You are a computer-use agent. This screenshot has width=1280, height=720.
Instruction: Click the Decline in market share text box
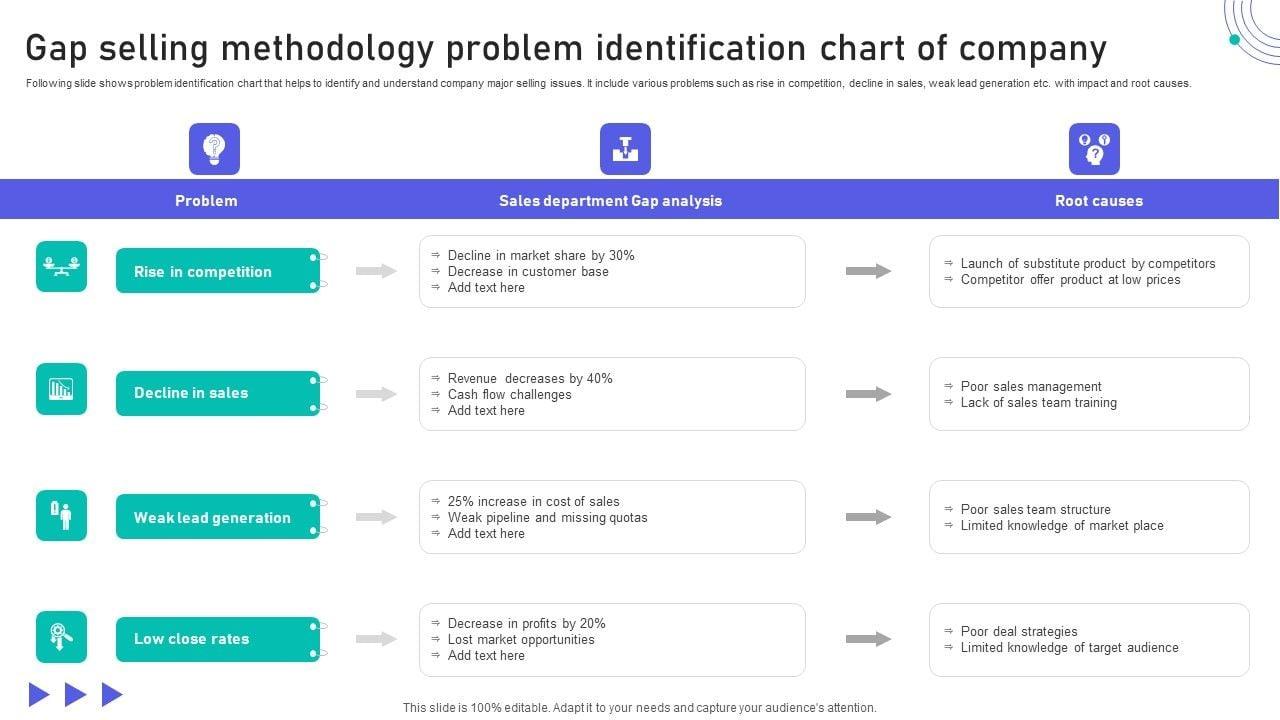coord(612,271)
